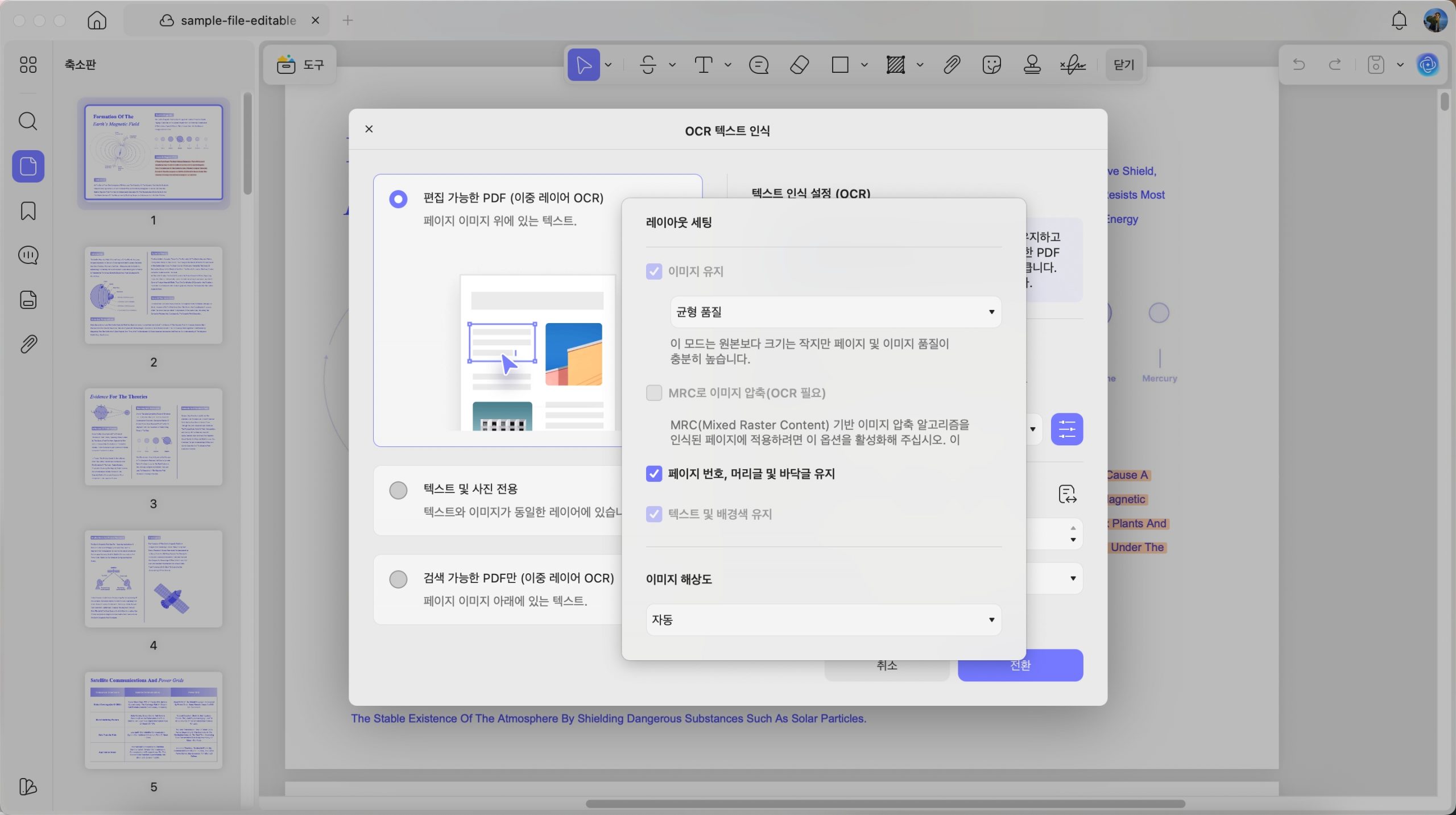The image size is (1456, 815).
Task: Expand strikethrough tool options arrow
Action: [672, 65]
